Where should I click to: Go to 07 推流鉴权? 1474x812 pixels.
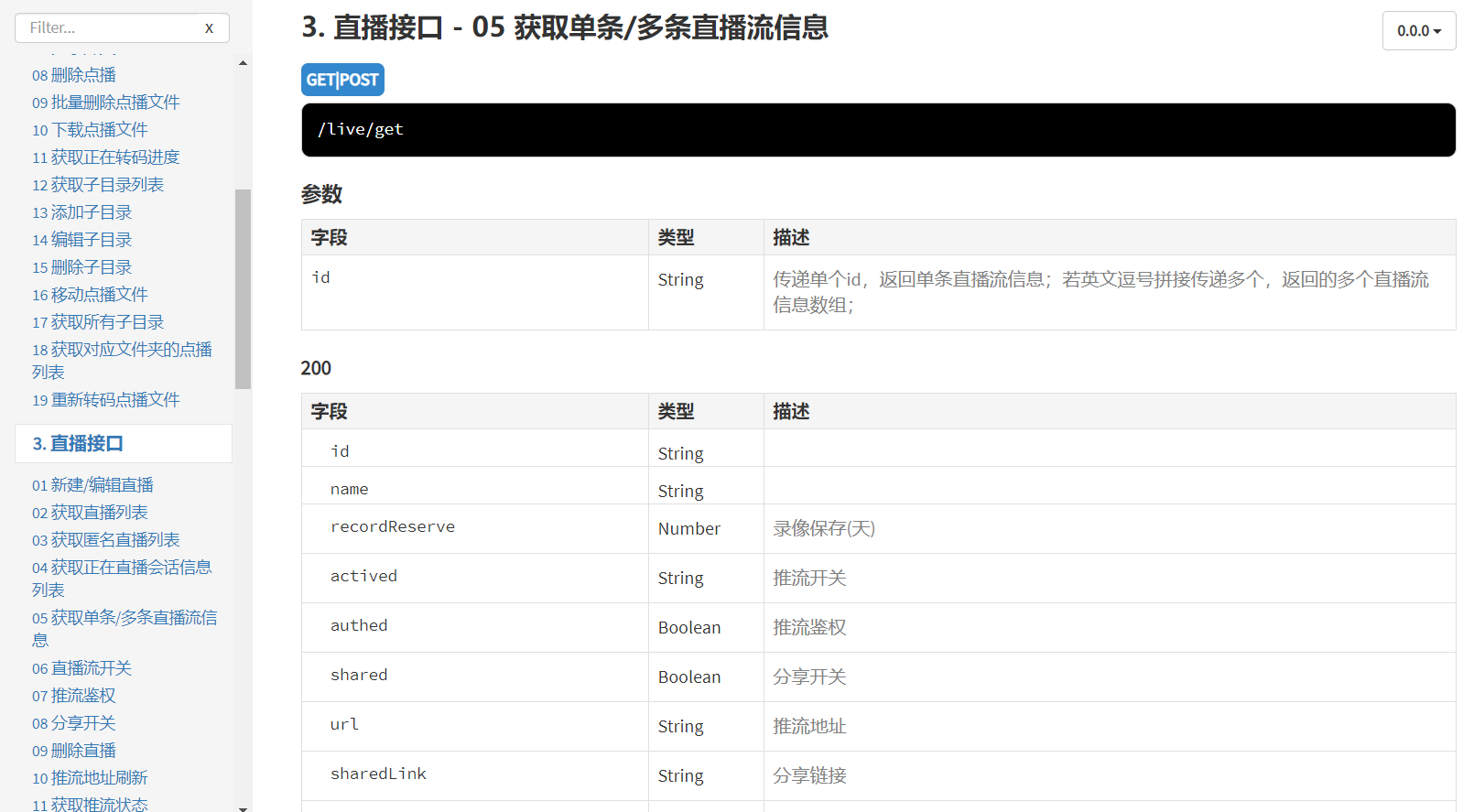74,696
